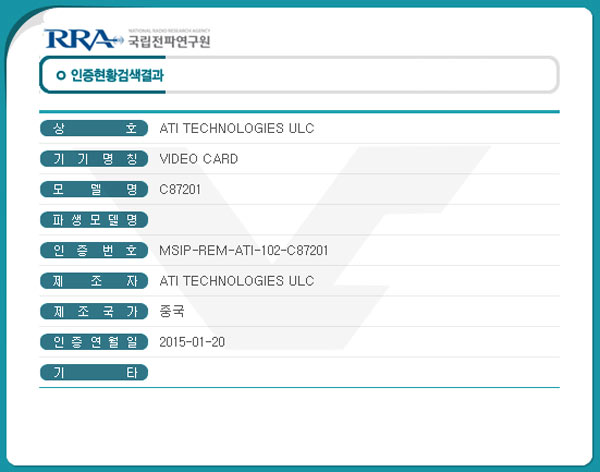Select the 상호 label pill
Screen dimensions: 600x472
click(x=94, y=128)
